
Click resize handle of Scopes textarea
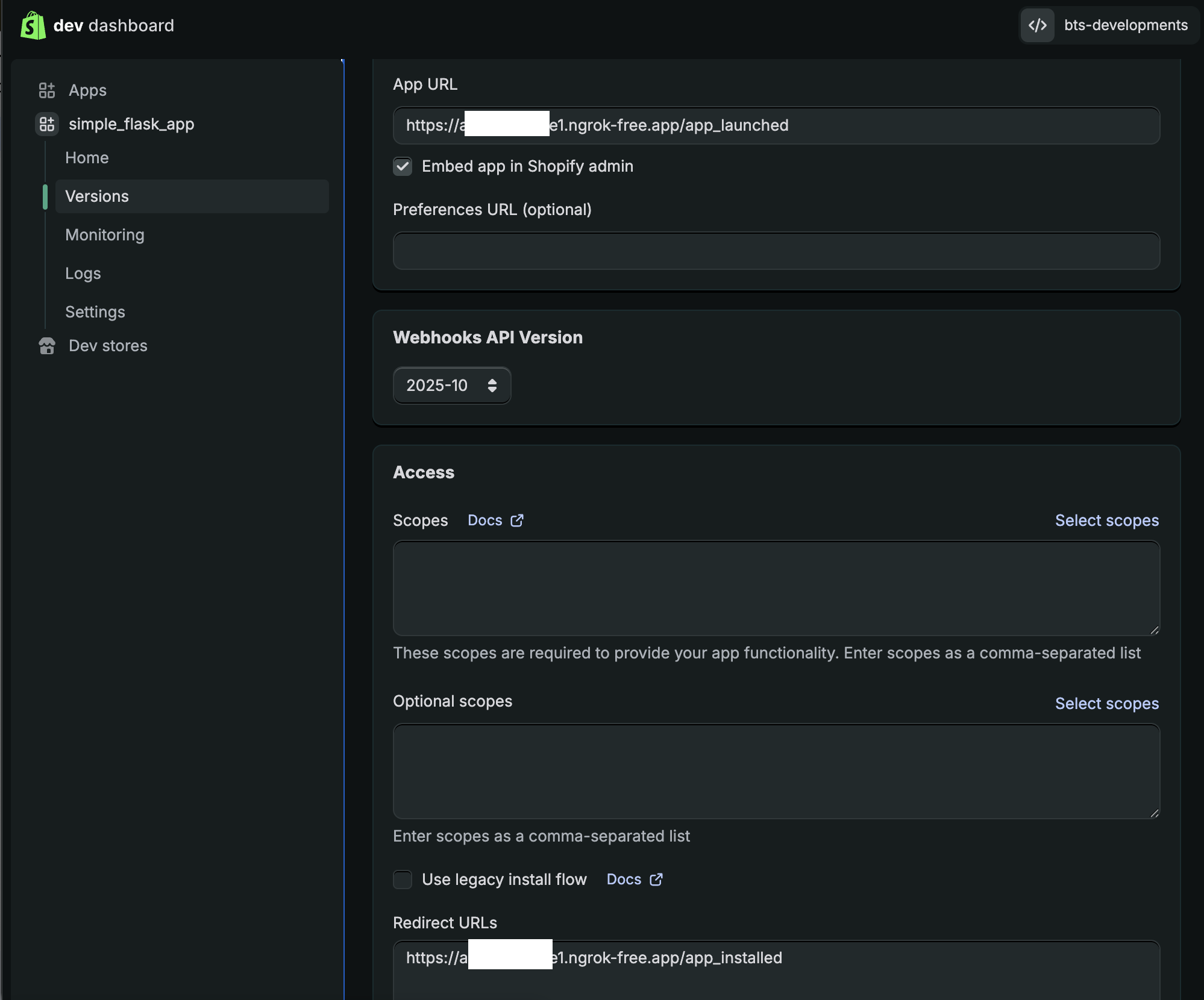coord(1154,630)
